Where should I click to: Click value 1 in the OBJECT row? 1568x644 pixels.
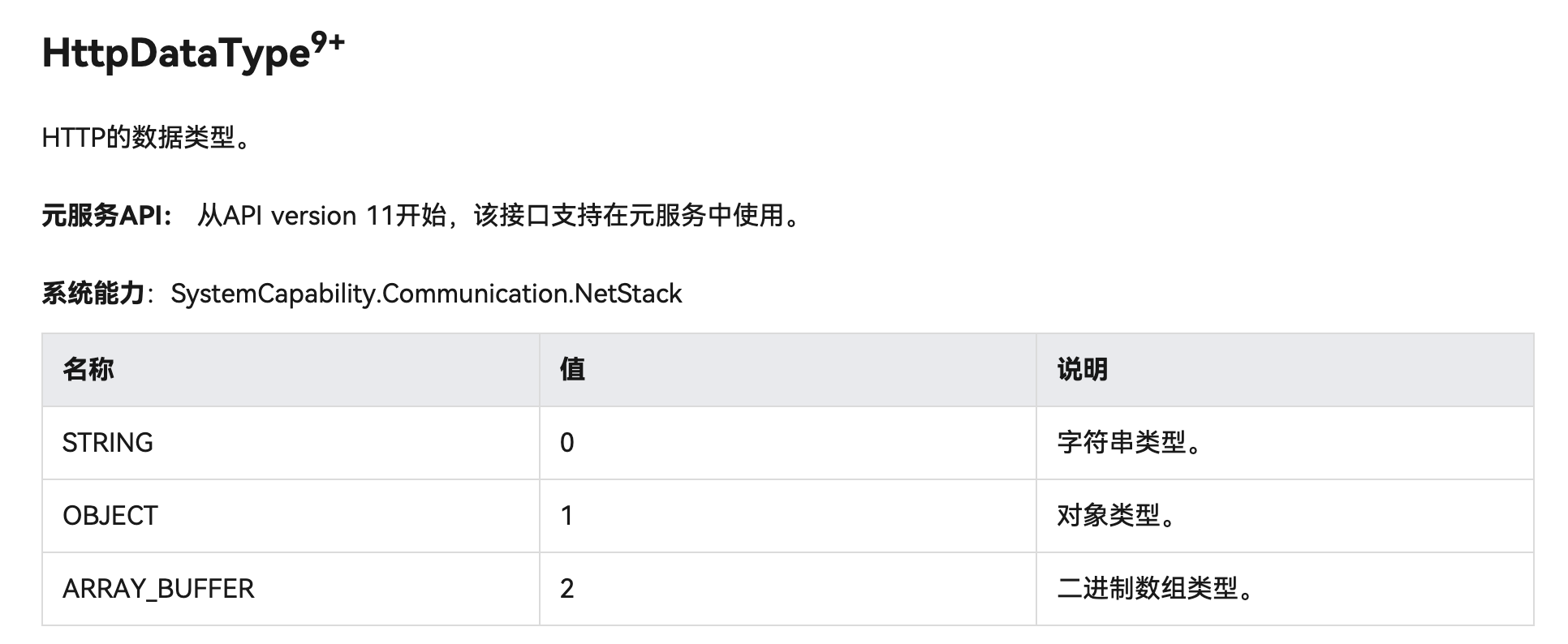pos(567,516)
